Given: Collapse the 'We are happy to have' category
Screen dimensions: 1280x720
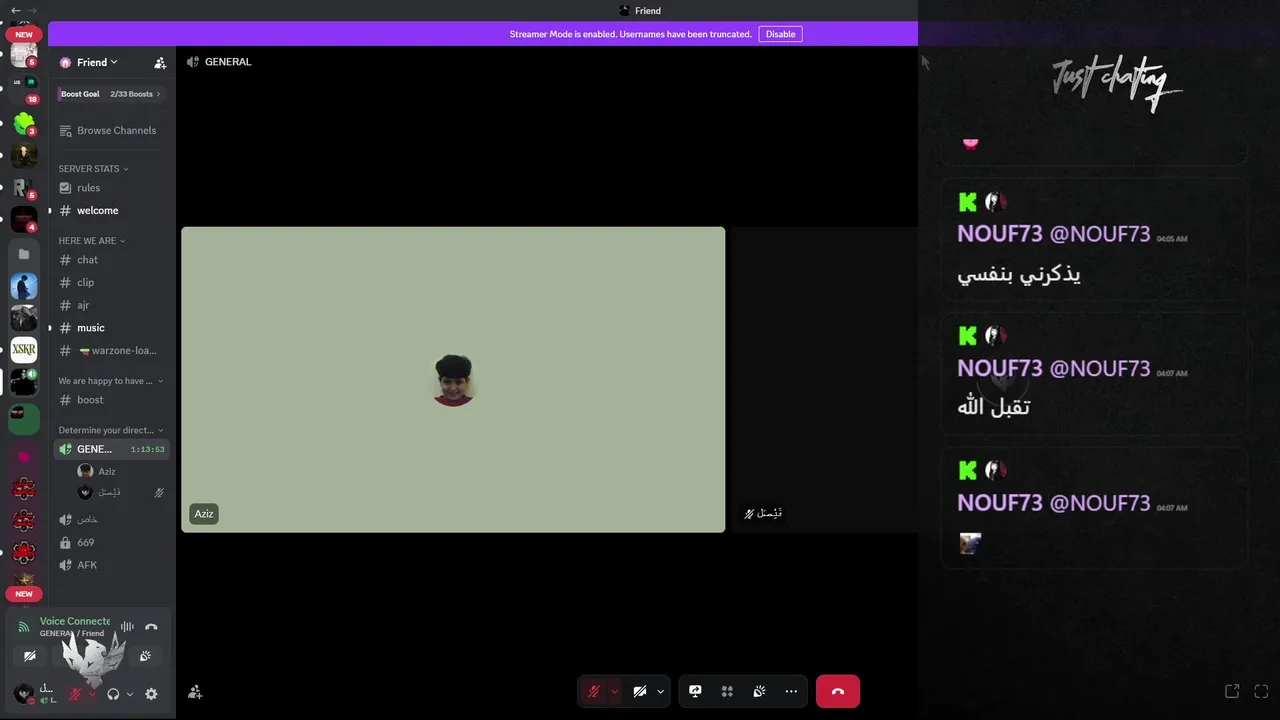Looking at the screenshot, I should pyautogui.click(x=111, y=381).
